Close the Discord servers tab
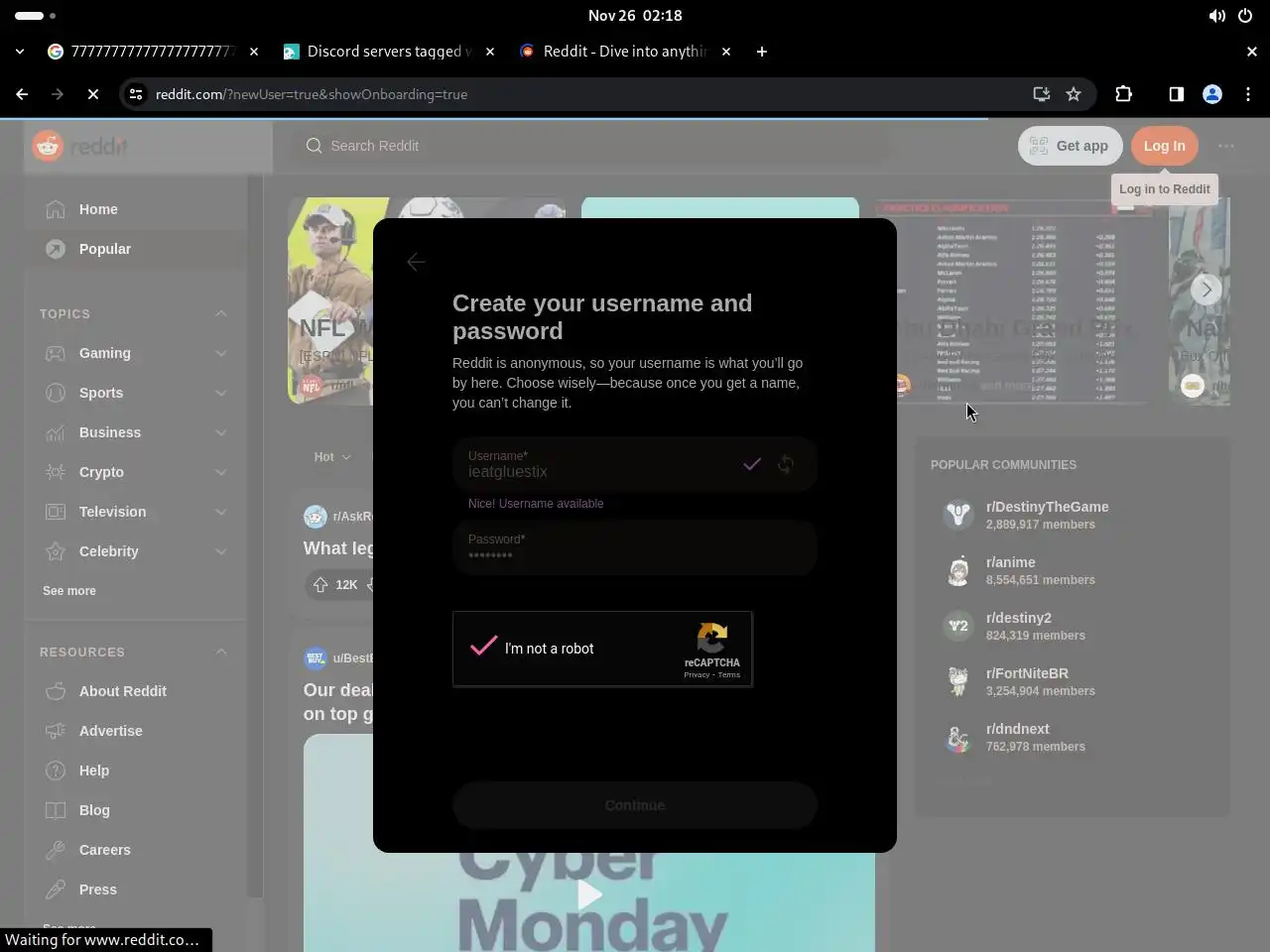 point(490,52)
